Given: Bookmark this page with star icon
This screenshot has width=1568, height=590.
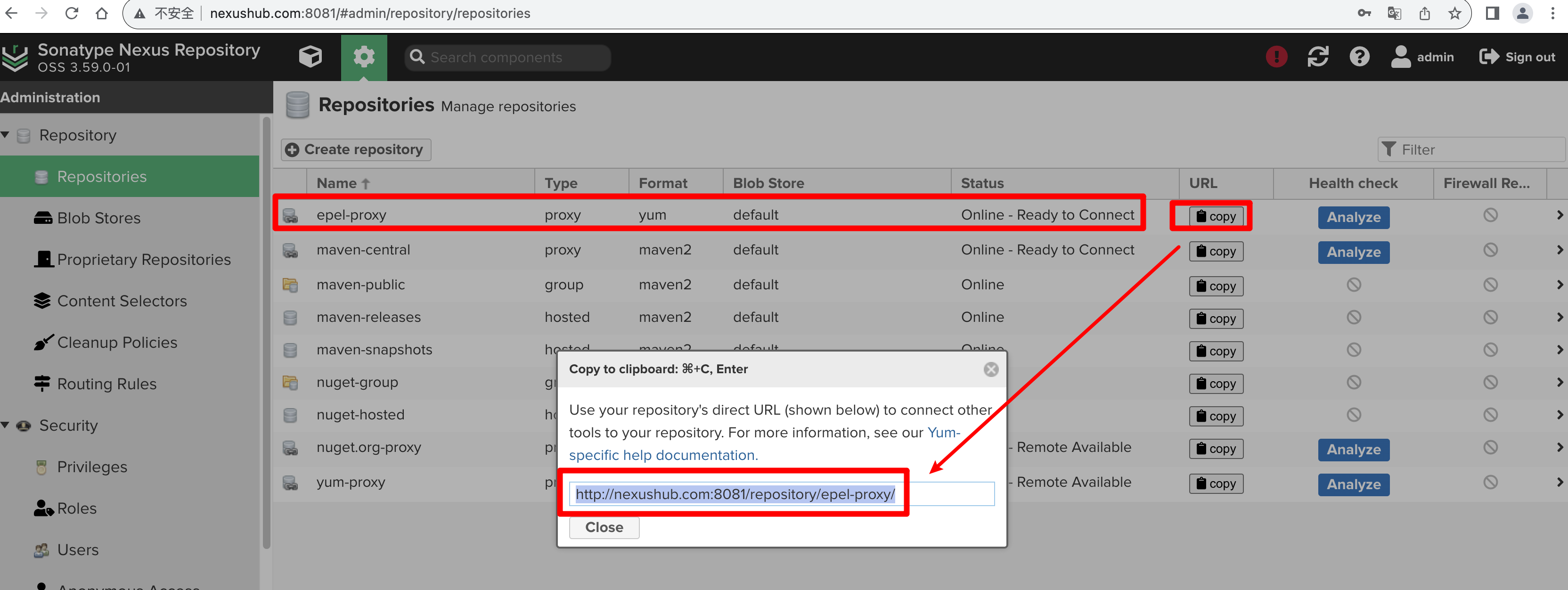Looking at the screenshot, I should coord(1454,13).
